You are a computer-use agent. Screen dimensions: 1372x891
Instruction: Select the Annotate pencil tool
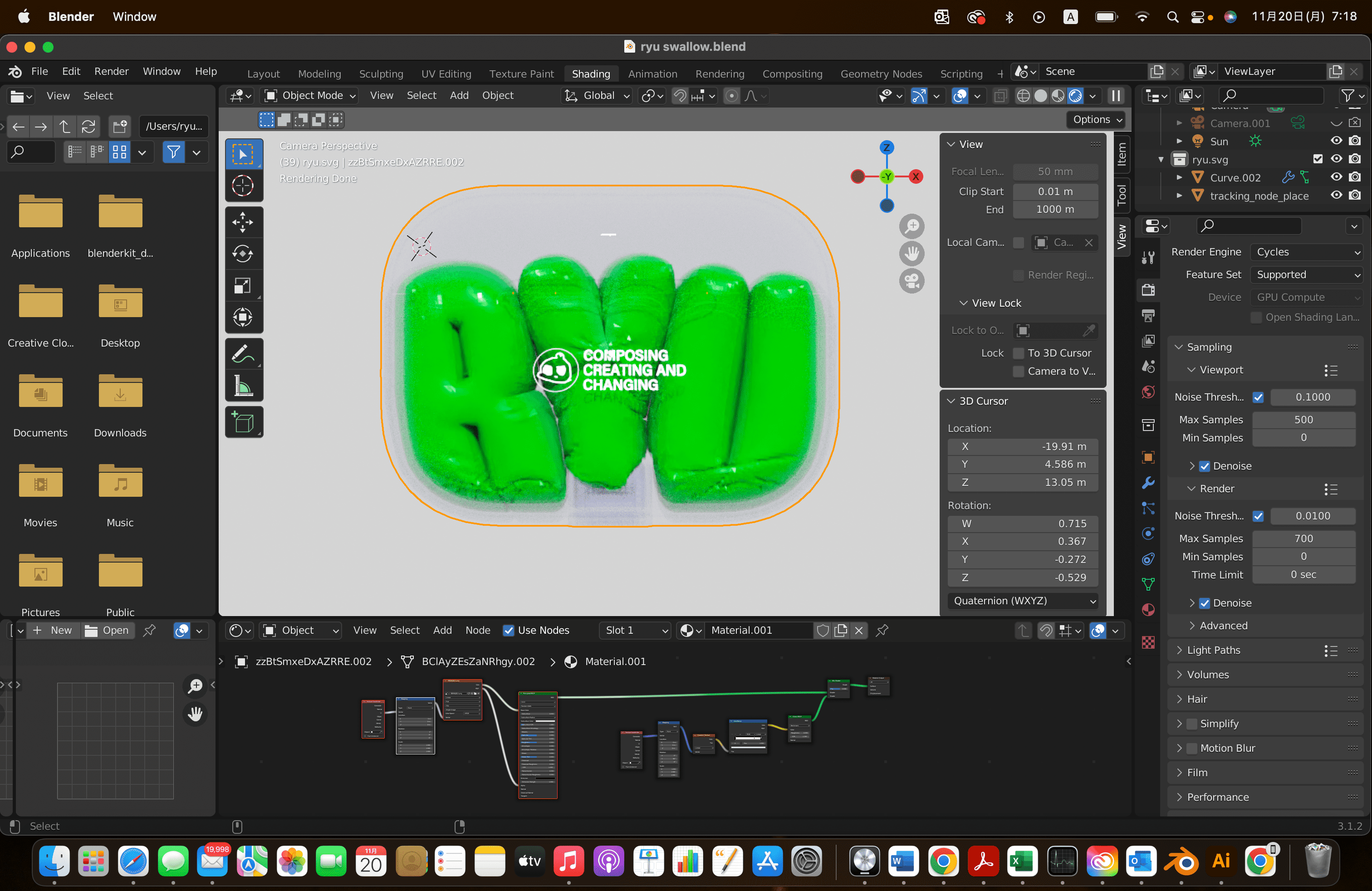pos(243,353)
